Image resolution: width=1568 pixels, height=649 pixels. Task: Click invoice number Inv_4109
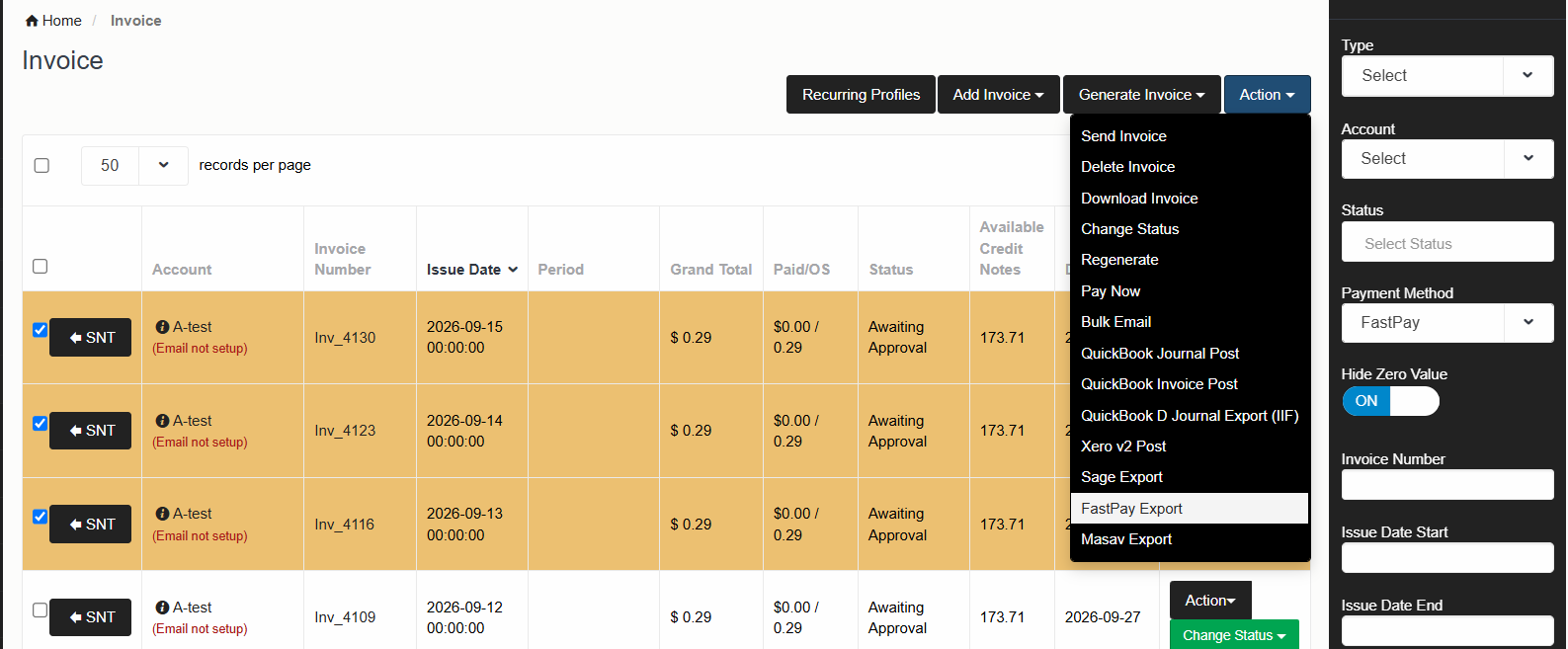click(x=345, y=617)
